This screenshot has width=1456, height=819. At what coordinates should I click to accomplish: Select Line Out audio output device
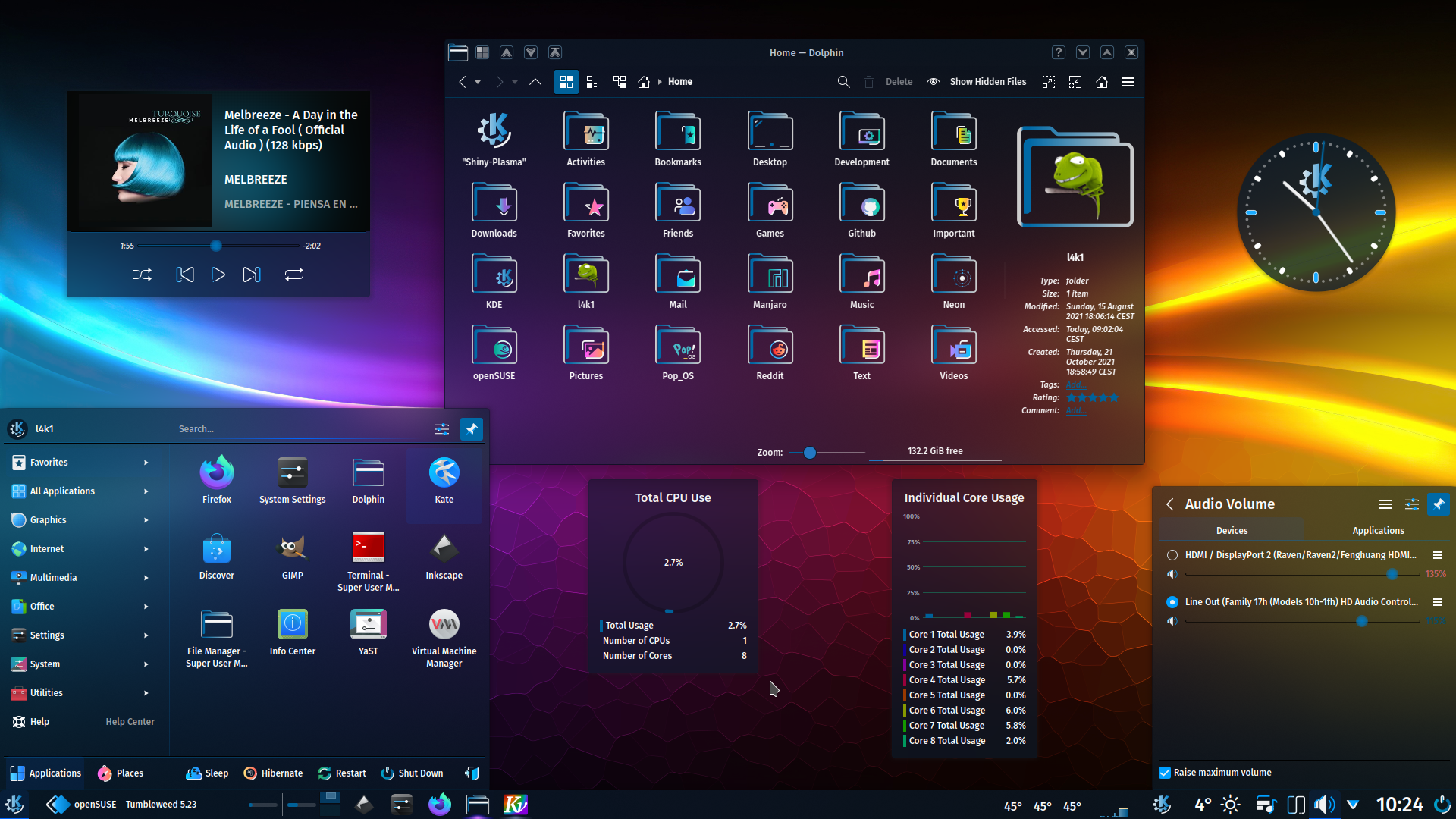[1172, 602]
